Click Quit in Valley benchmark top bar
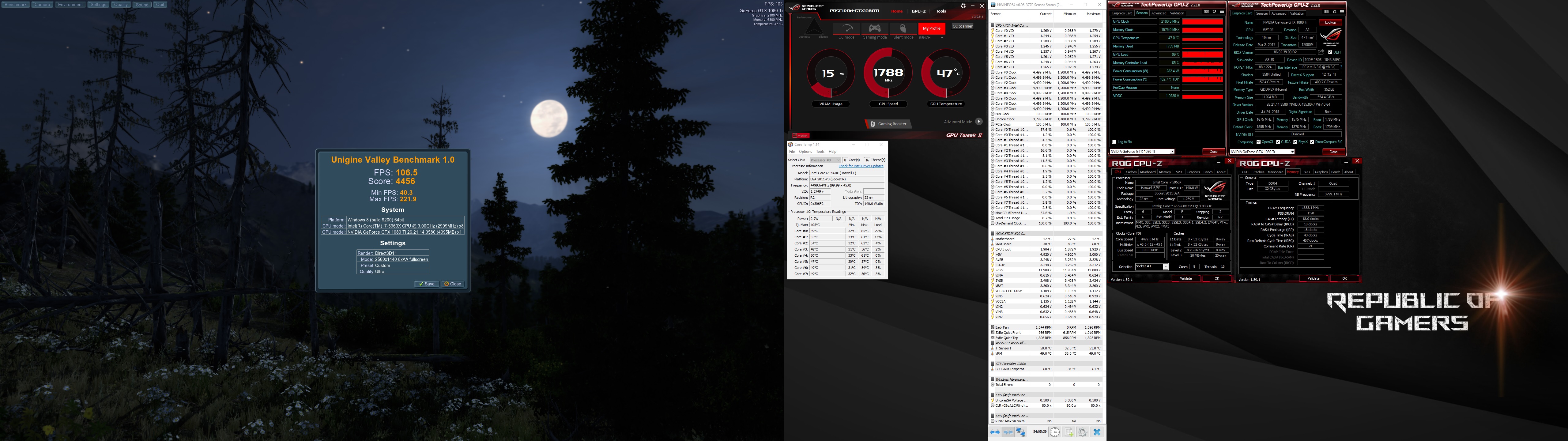The width and height of the screenshot is (1568, 441). click(x=160, y=4)
